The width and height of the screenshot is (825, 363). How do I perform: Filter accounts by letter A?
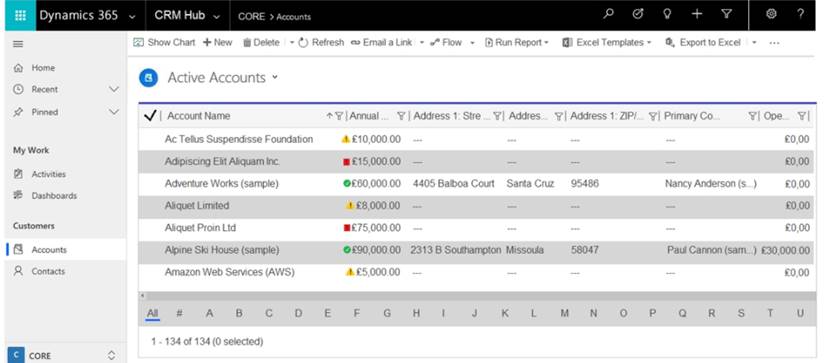click(209, 314)
